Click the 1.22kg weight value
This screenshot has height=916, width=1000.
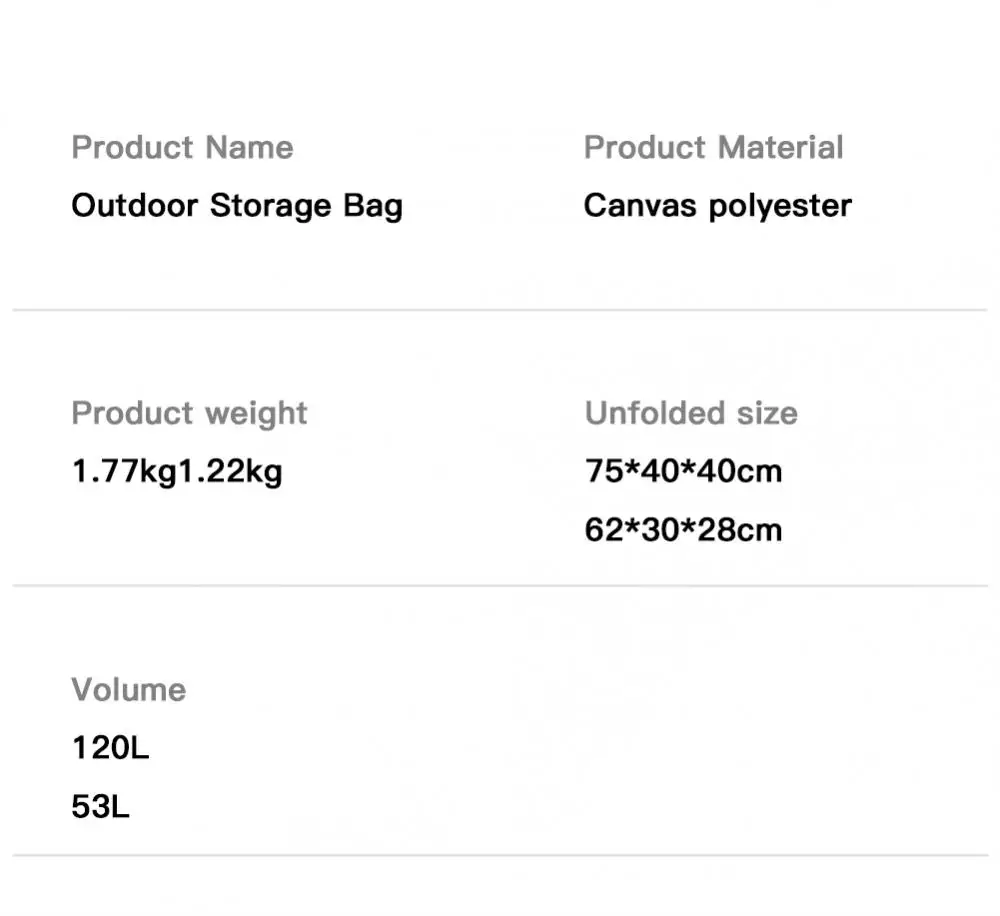pyautogui.click(x=230, y=470)
